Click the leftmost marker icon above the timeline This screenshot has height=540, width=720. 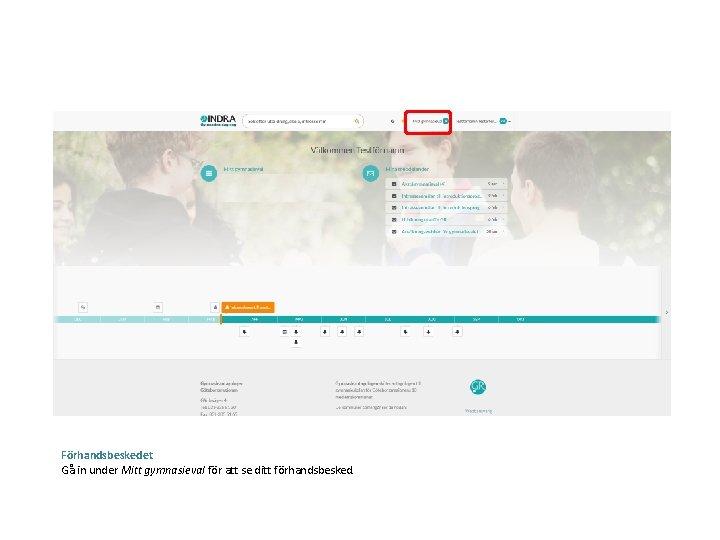coord(83,307)
